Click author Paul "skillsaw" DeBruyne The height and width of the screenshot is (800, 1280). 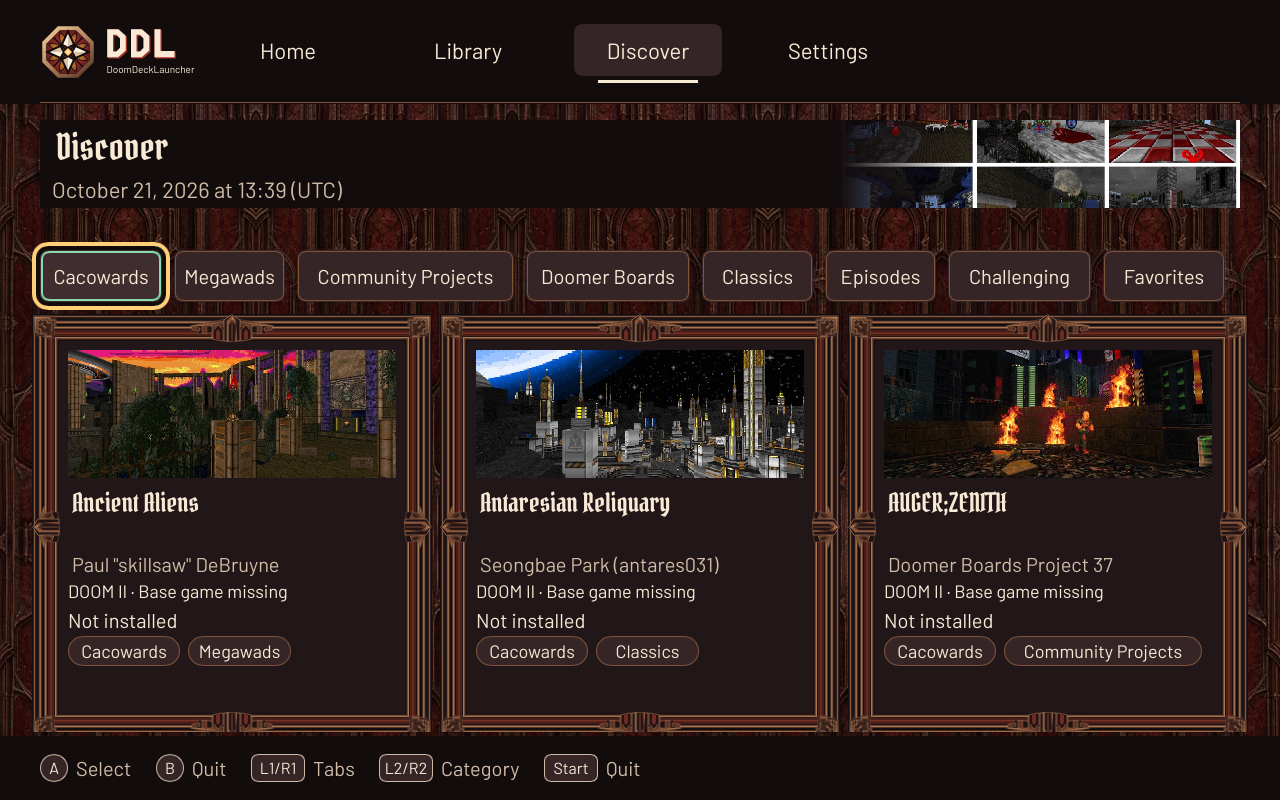pyautogui.click(x=176, y=565)
